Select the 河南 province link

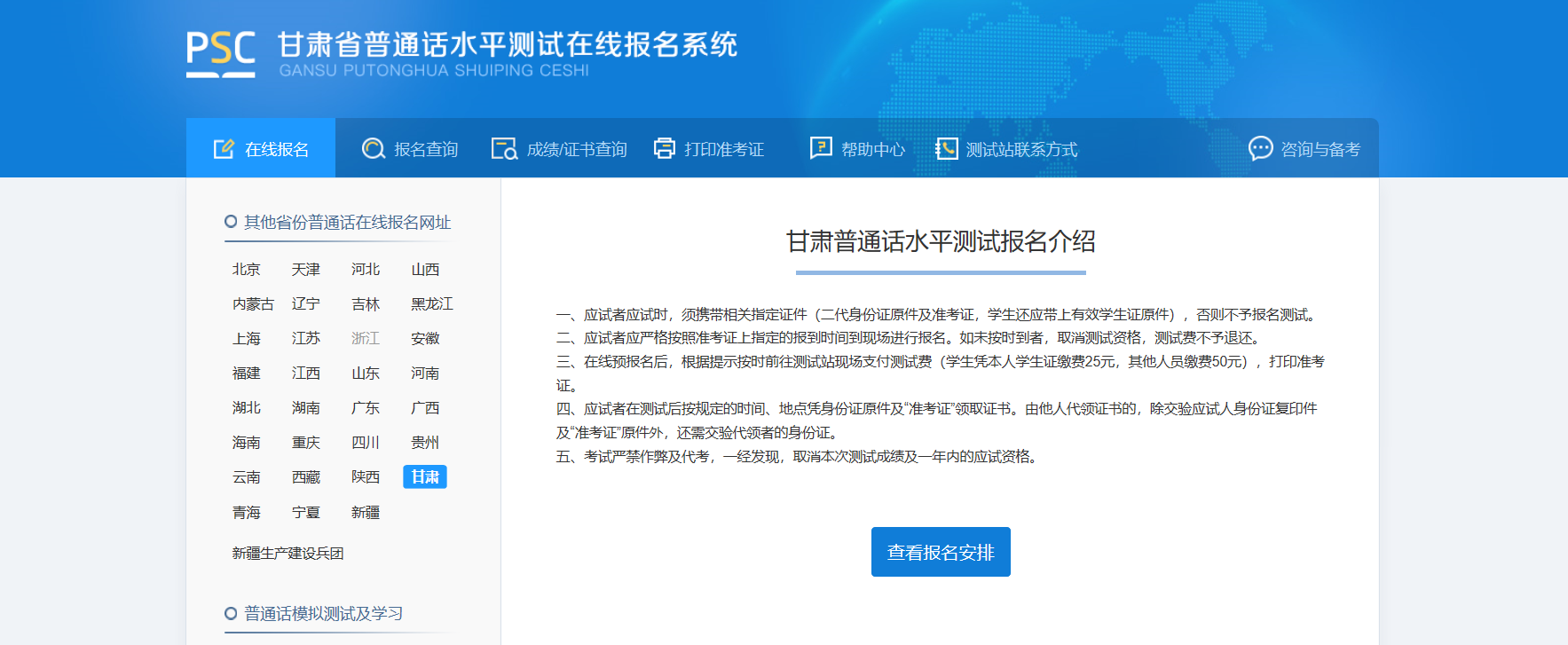click(x=425, y=373)
